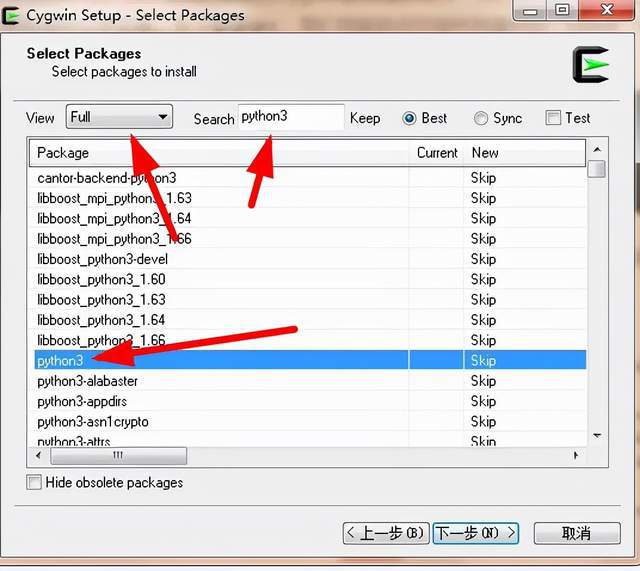Close the Cygwin Setup window
Viewport: 640px width, 571px height.
(607, 10)
